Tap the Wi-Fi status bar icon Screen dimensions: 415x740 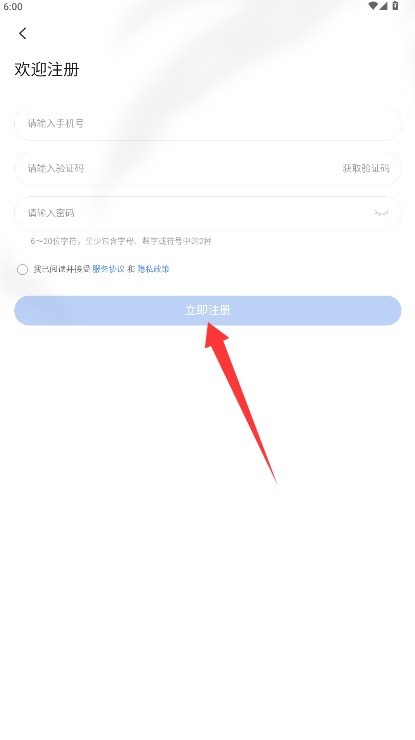[373, 6]
